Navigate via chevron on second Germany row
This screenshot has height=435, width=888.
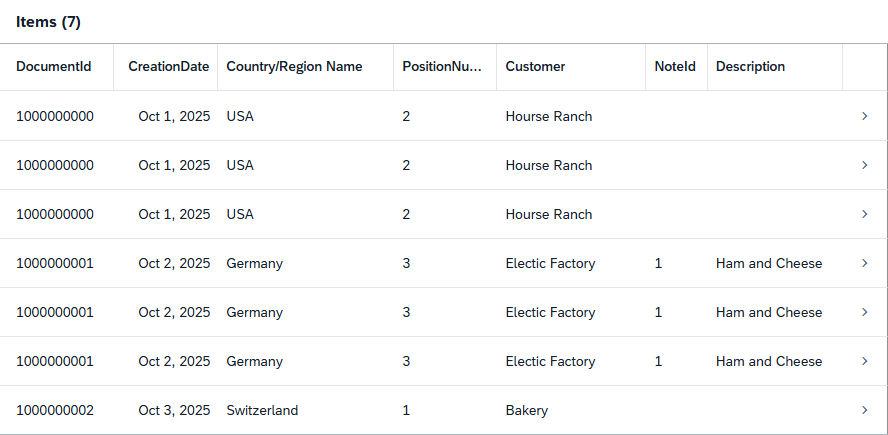[864, 312]
